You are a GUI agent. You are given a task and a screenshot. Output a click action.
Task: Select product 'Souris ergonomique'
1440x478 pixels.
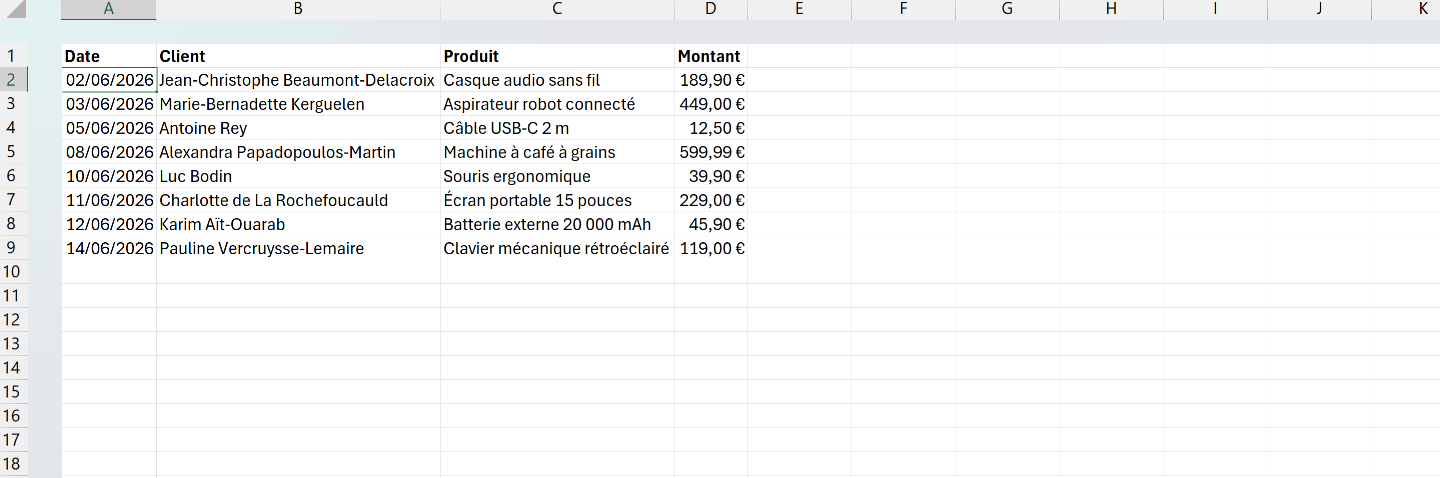point(557,176)
